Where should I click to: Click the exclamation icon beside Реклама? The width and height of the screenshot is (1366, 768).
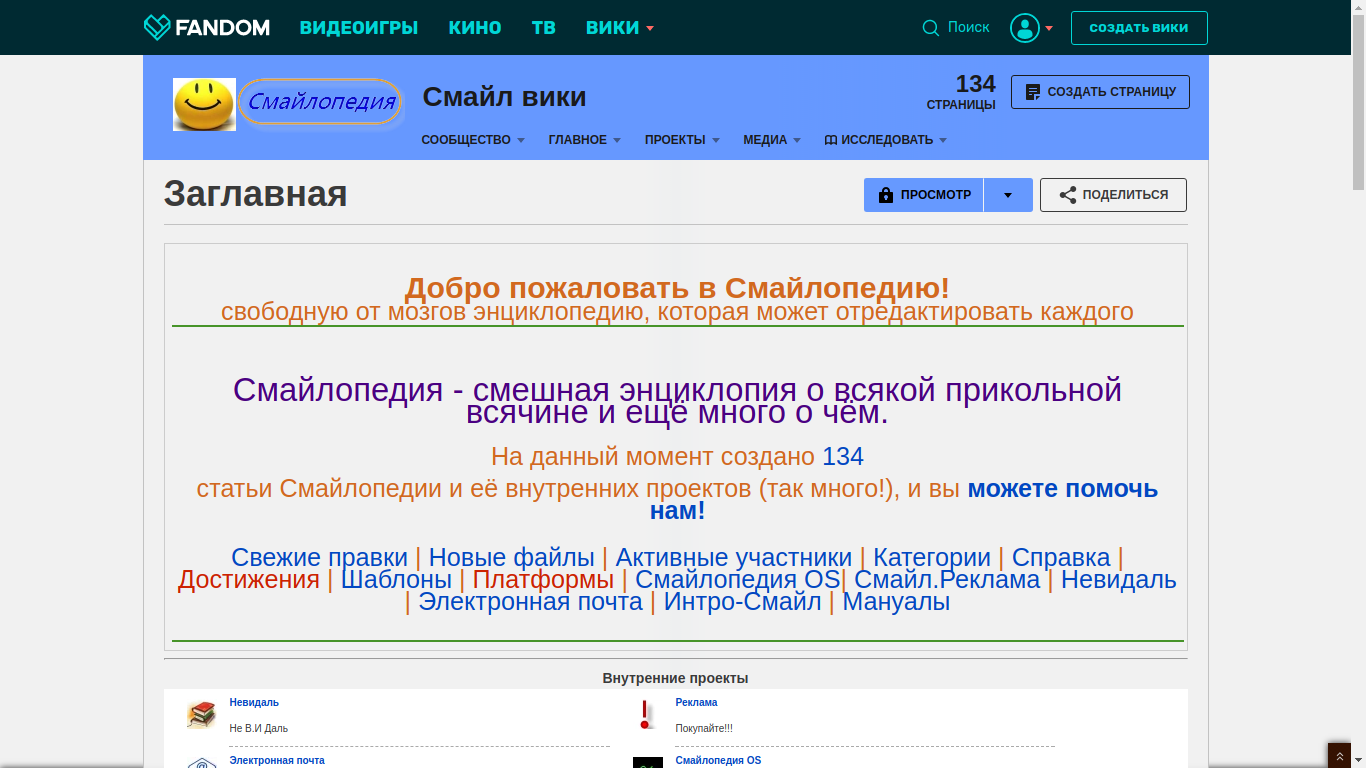point(646,714)
